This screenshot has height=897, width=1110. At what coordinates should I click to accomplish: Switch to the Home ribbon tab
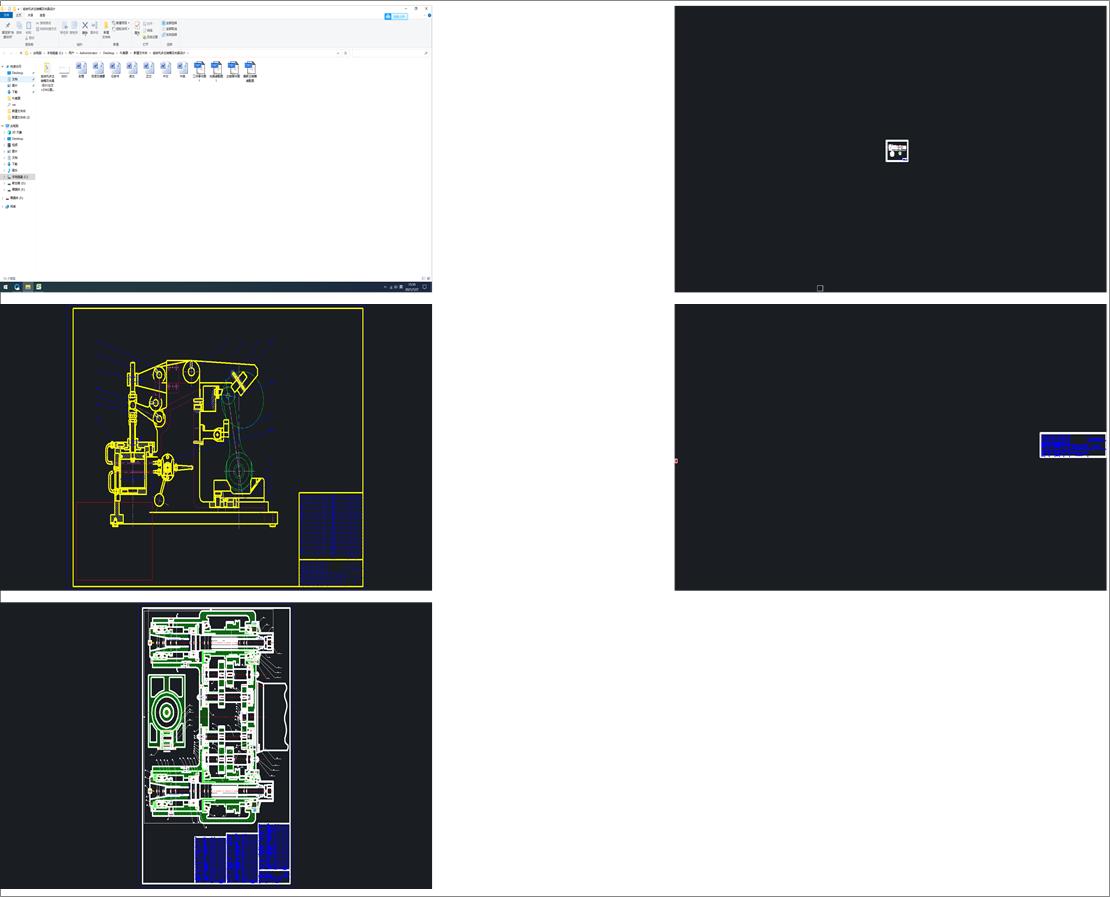click(x=19, y=15)
